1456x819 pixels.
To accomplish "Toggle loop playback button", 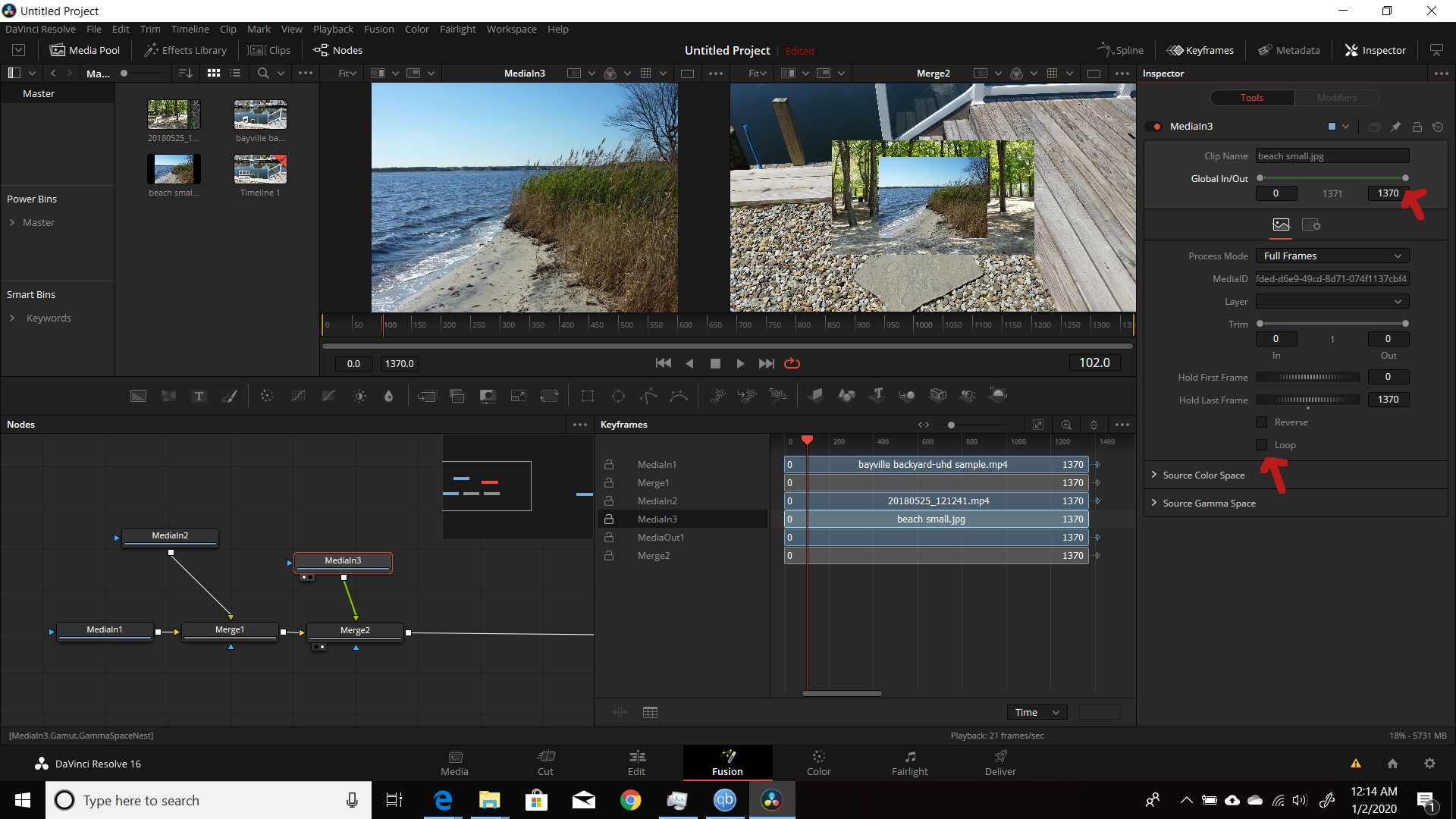I will [792, 363].
